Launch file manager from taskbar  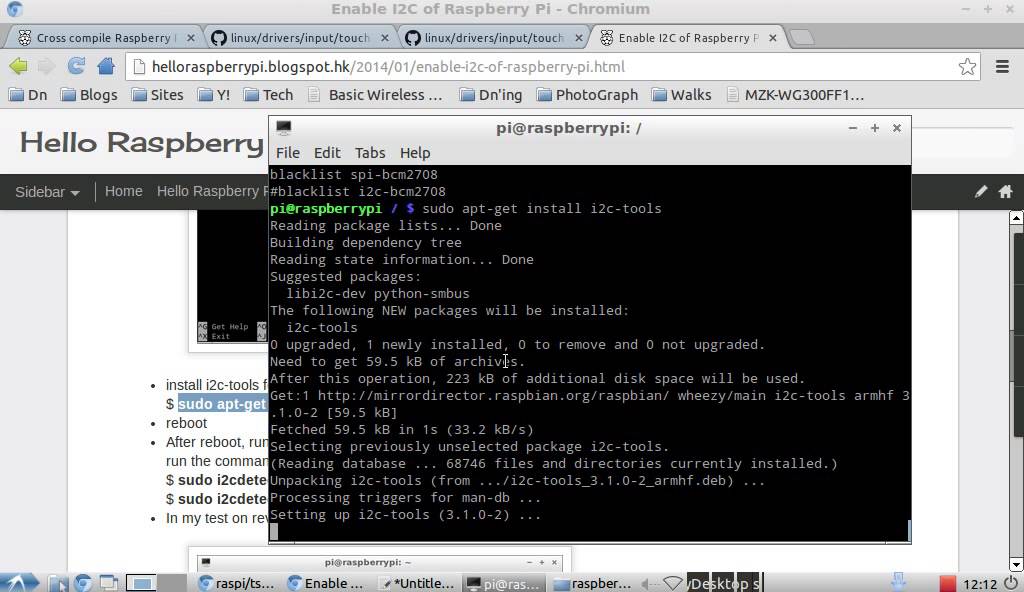[x=57, y=583]
